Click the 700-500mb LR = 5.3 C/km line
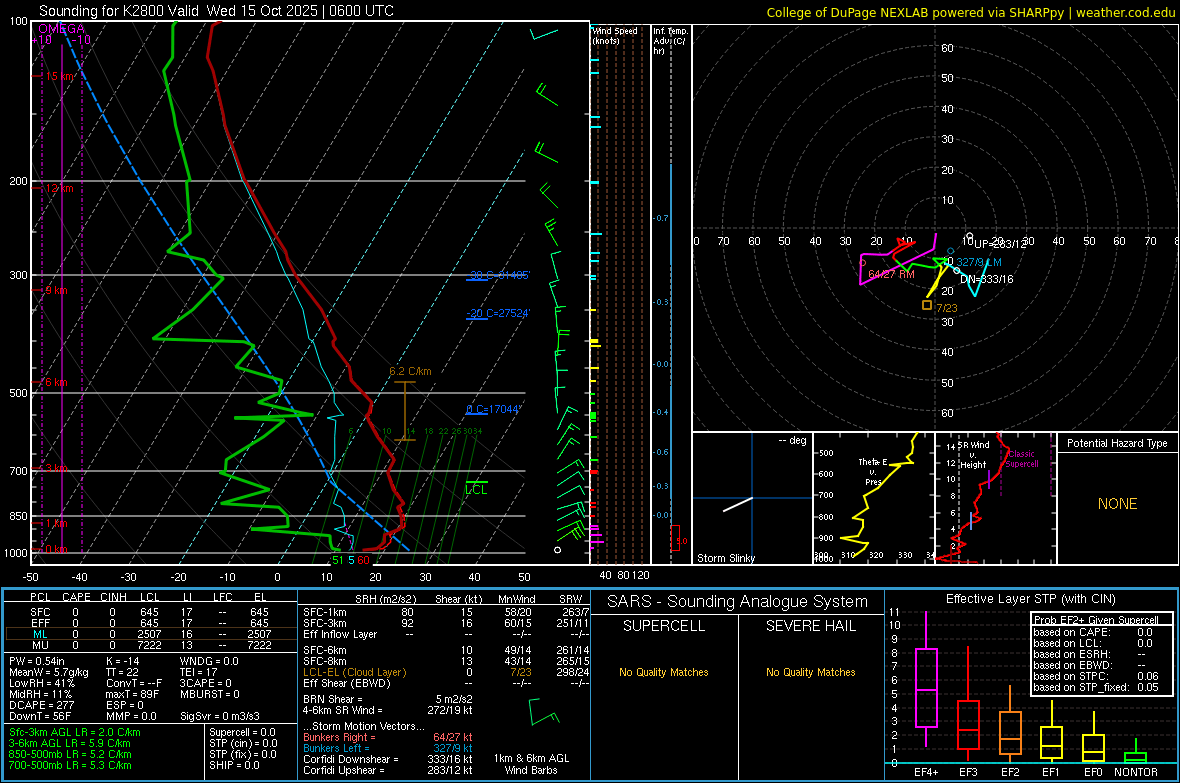 (70, 765)
